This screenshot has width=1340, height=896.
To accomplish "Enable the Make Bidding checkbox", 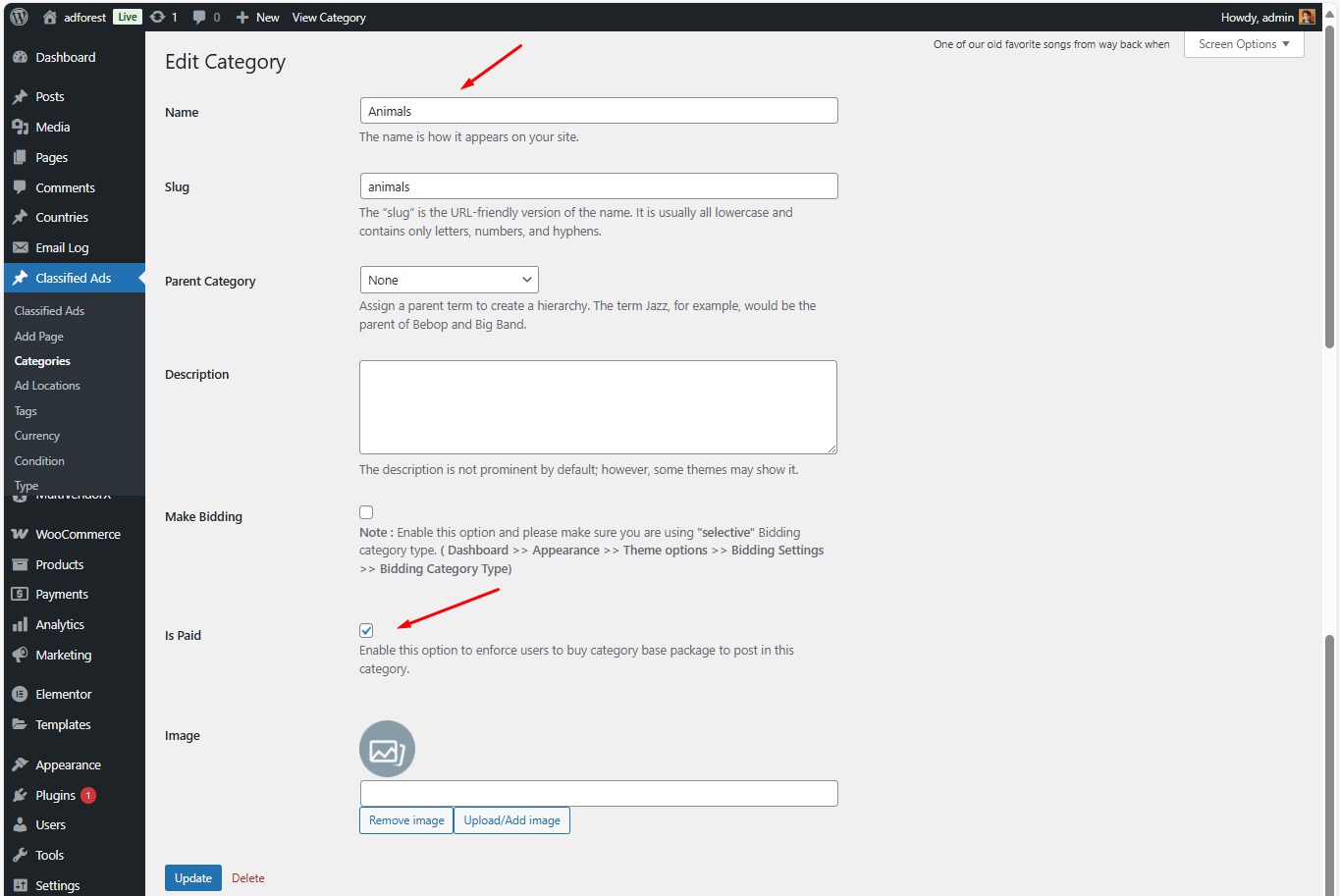I will coord(366,512).
